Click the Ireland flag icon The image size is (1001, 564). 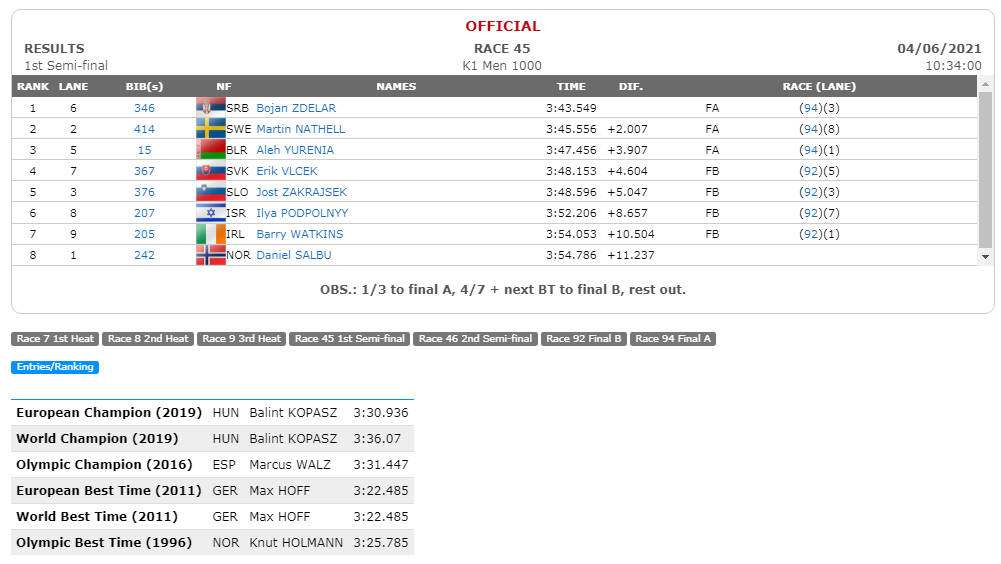[x=211, y=234]
